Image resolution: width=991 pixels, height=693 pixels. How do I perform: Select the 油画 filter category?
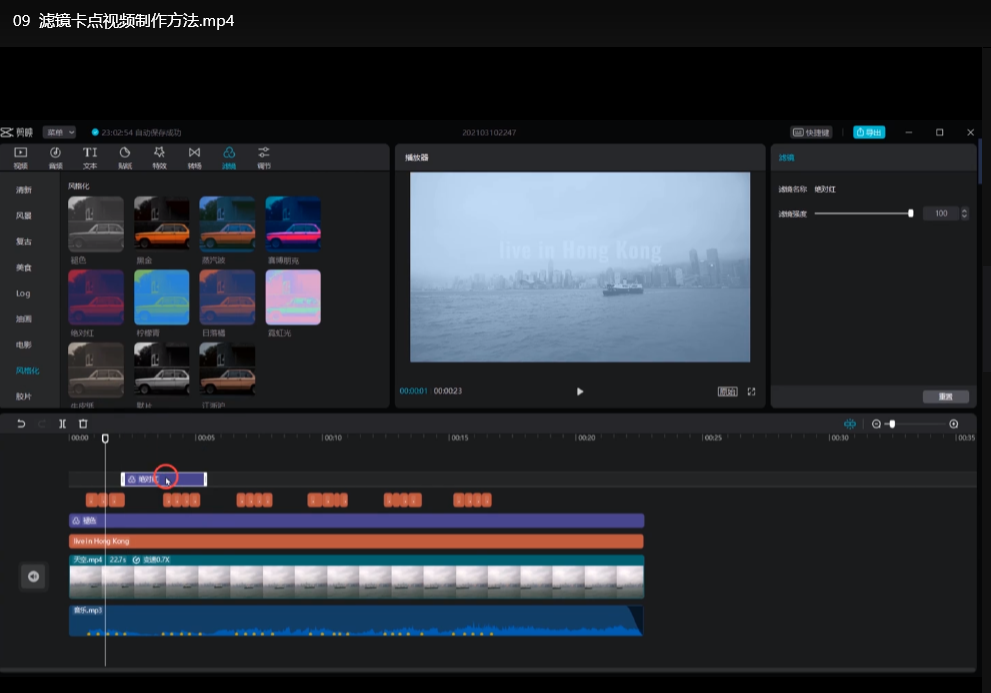[x=23, y=319]
